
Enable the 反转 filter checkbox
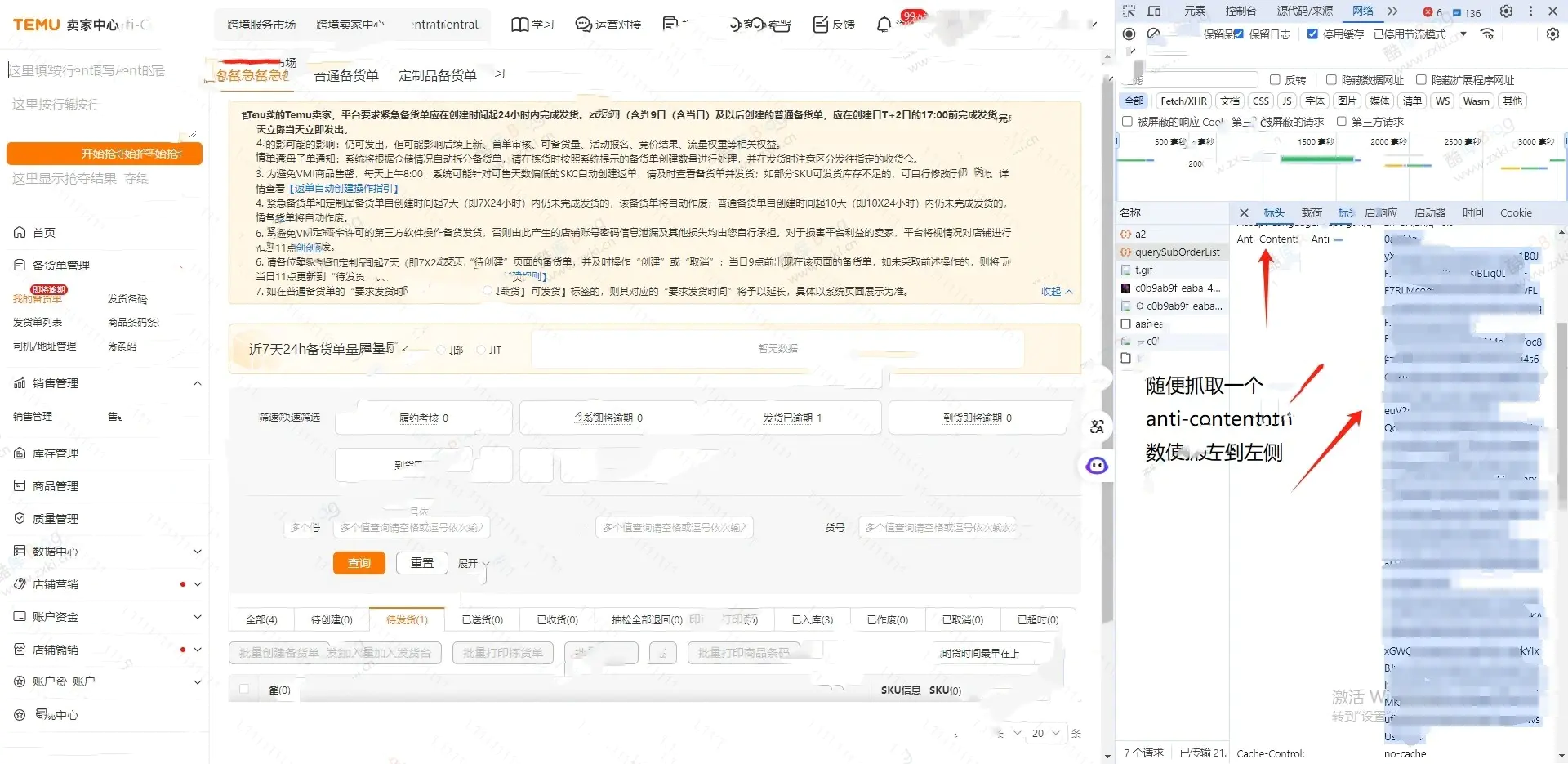click(1275, 80)
